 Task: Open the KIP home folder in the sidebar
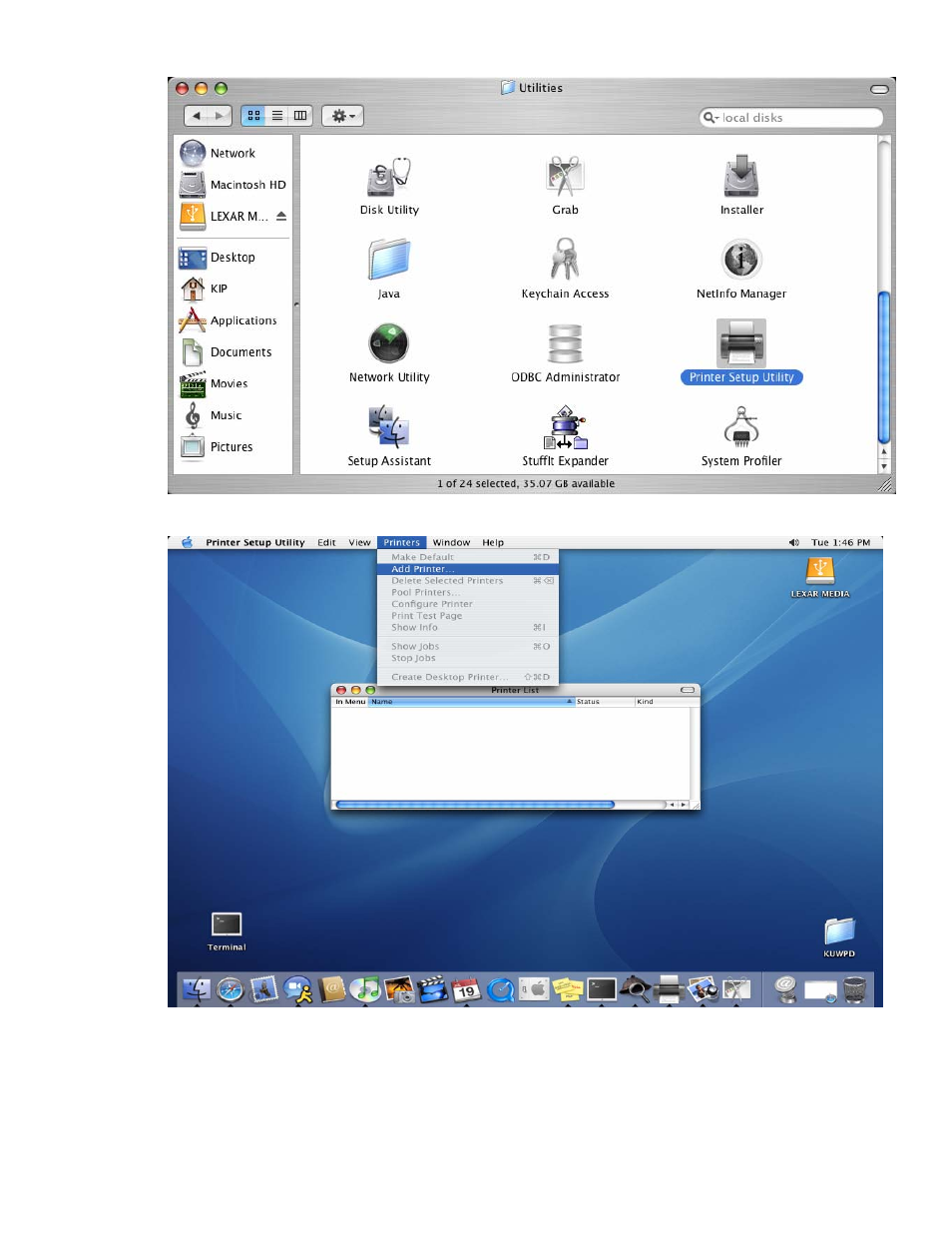[x=204, y=289]
